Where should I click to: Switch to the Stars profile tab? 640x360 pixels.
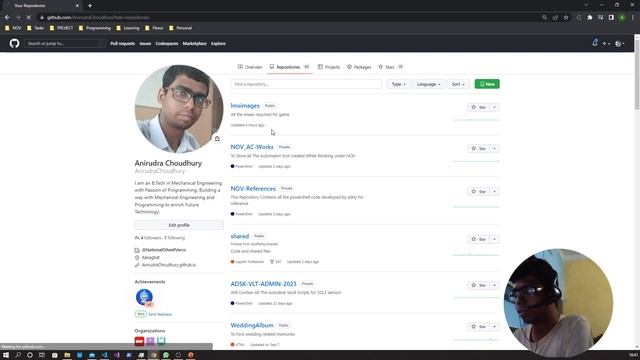[390, 67]
